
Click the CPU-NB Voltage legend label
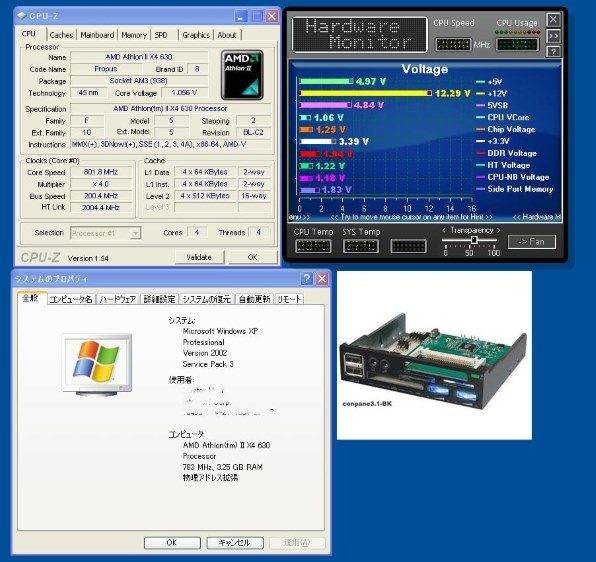518,177
